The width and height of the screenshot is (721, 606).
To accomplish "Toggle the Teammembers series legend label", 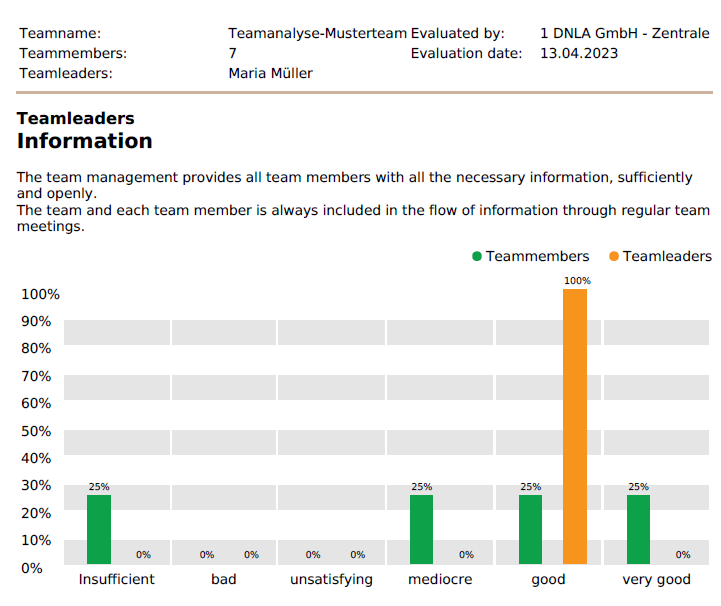I will (x=537, y=257).
